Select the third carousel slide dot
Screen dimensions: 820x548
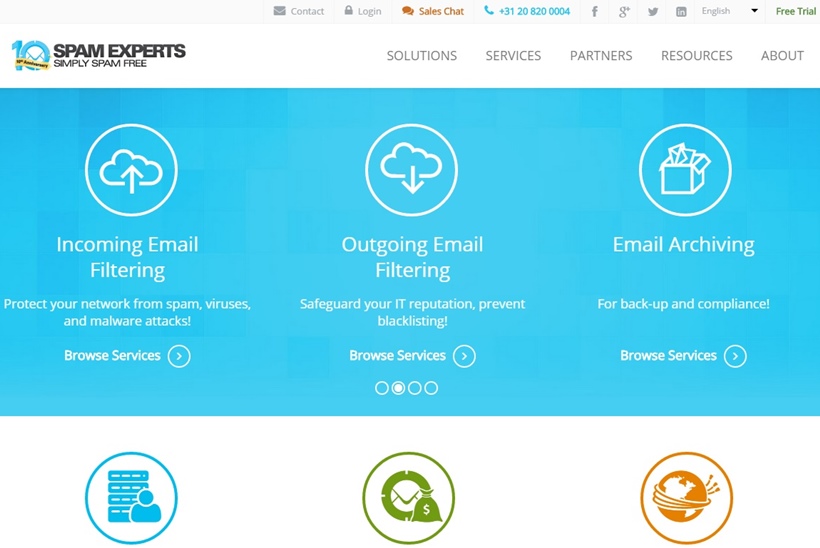pyautogui.click(x=415, y=388)
